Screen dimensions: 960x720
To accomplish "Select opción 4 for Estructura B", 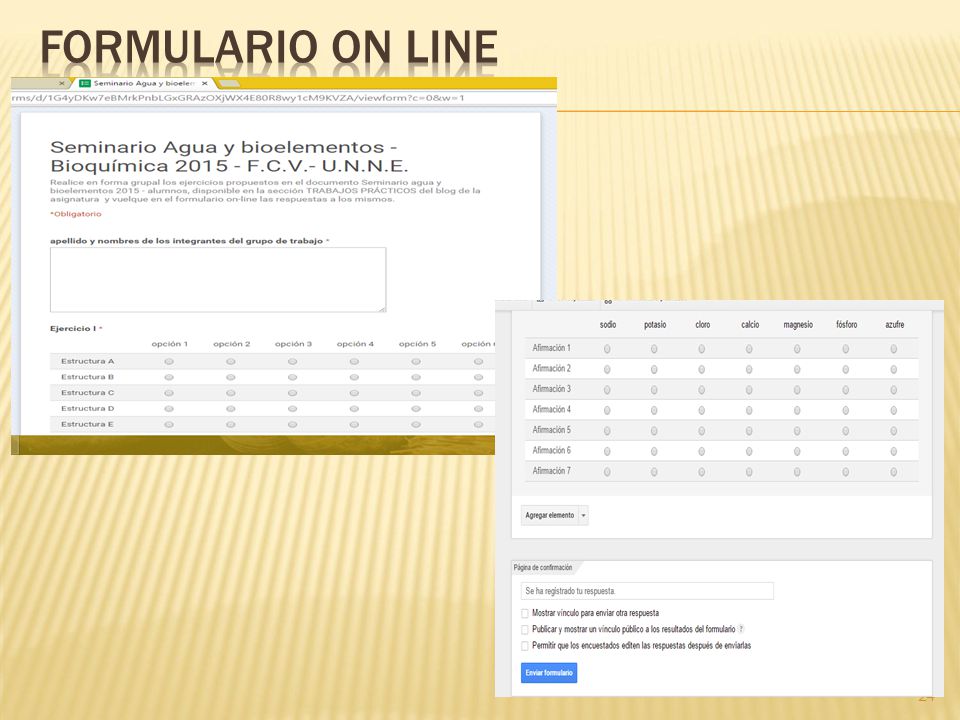I will click(x=354, y=377).
